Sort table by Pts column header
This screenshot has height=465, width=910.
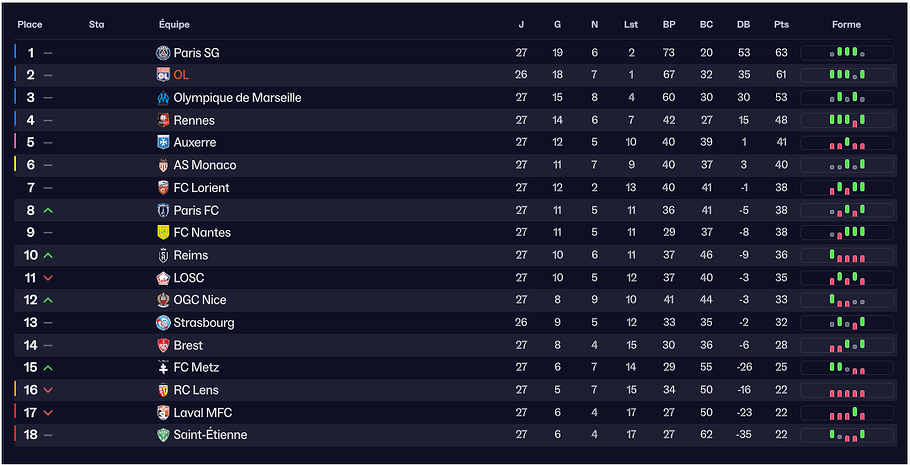781,25
